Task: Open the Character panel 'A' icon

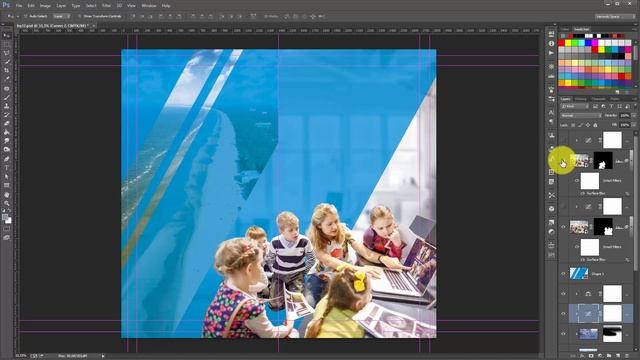Action: point(551,112)
